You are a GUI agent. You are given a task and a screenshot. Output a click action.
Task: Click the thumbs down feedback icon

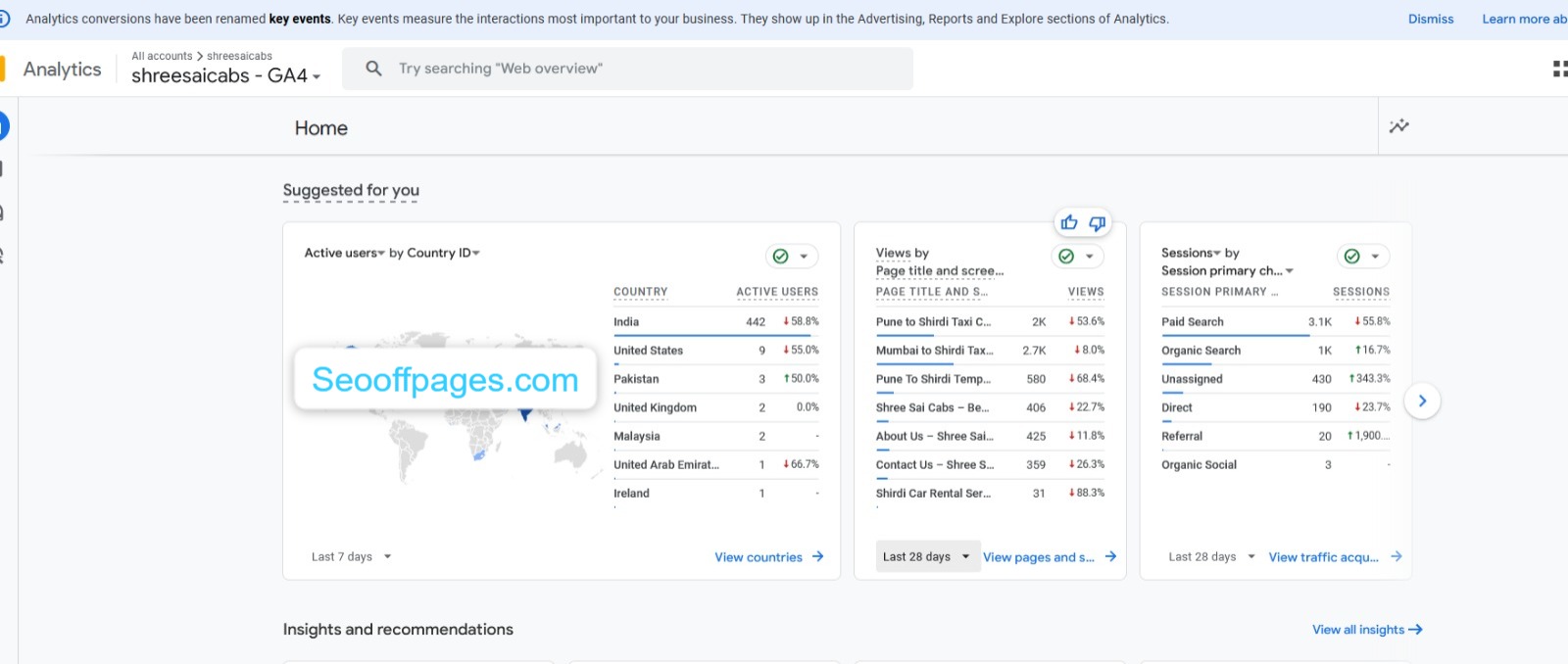pos(1098,223)
